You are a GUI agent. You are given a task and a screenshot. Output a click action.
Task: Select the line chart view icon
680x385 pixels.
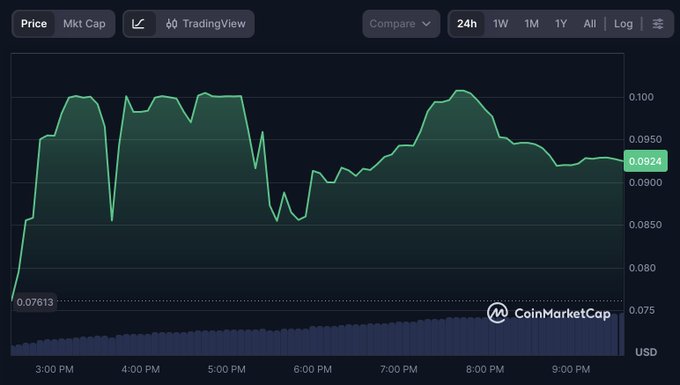click(x=139, y=24)
